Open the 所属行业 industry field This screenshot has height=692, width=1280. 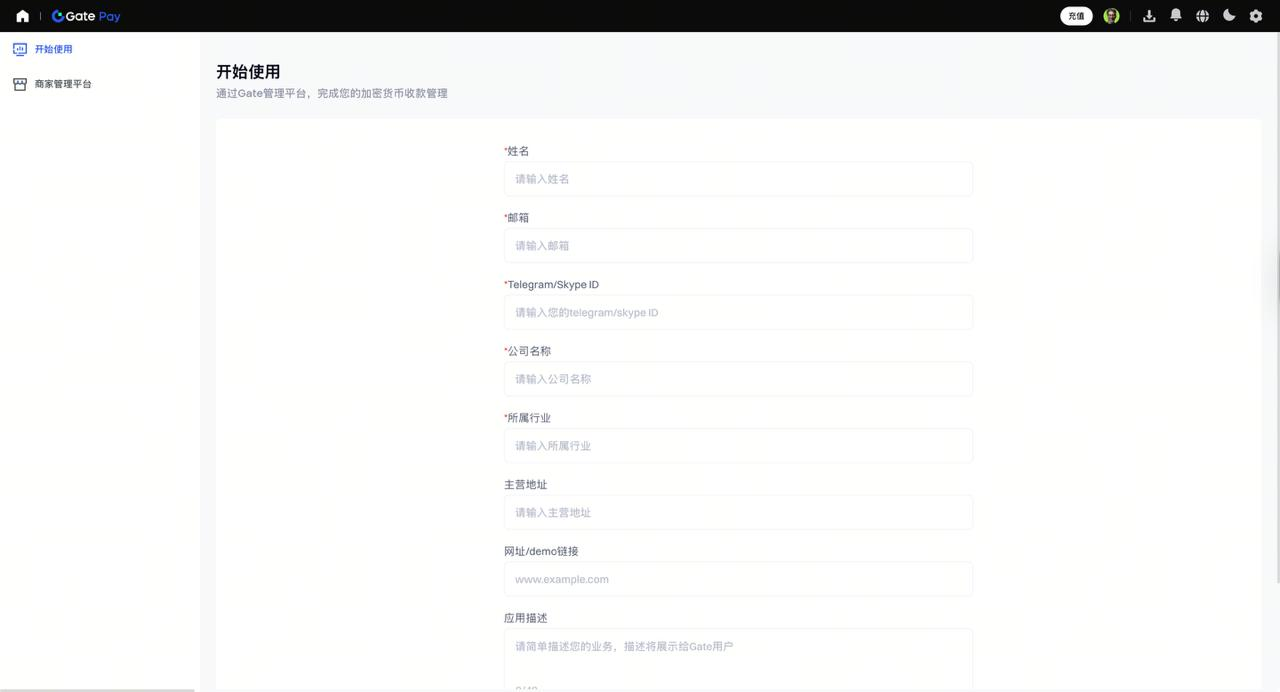(x=738, y=446)
